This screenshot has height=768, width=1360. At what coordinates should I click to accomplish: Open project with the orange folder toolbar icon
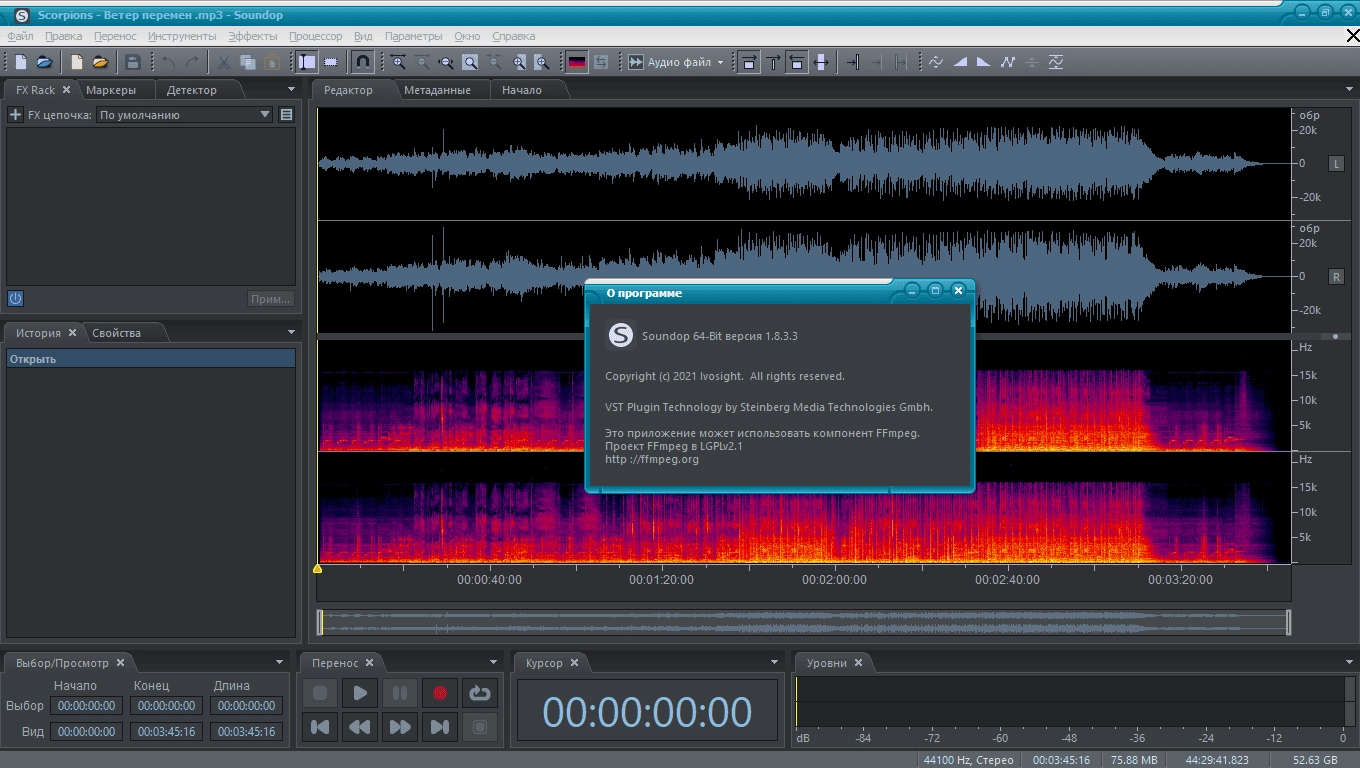100,62
